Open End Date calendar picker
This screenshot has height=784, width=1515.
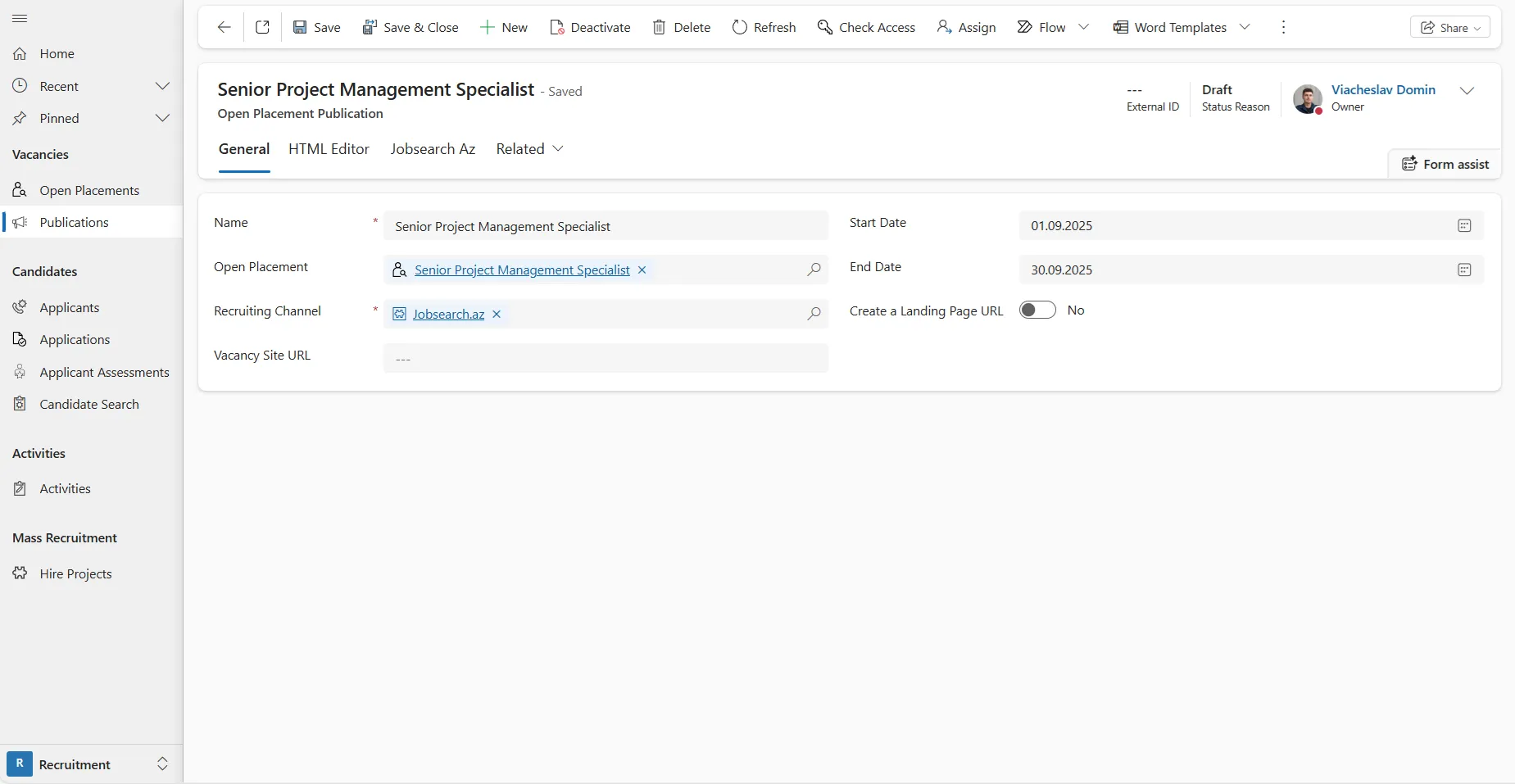pyautogui.click(x=1464, y=270)
